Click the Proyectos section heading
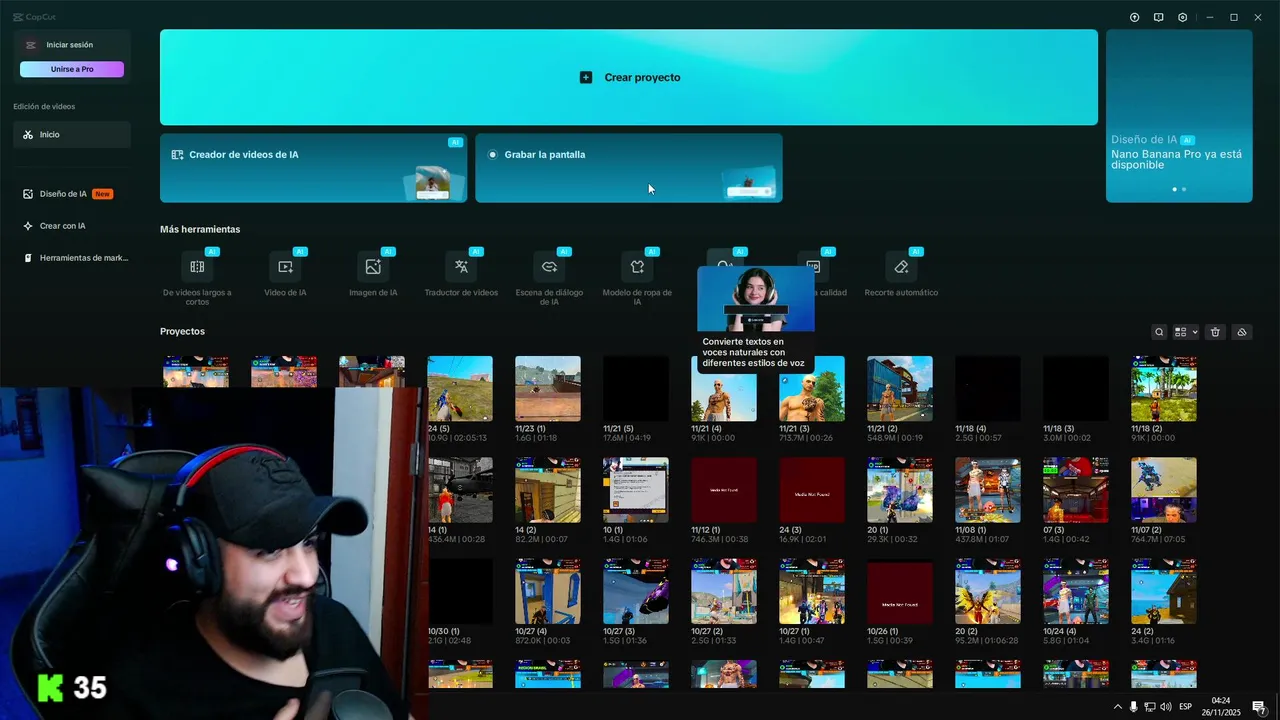 click(182, 331)
